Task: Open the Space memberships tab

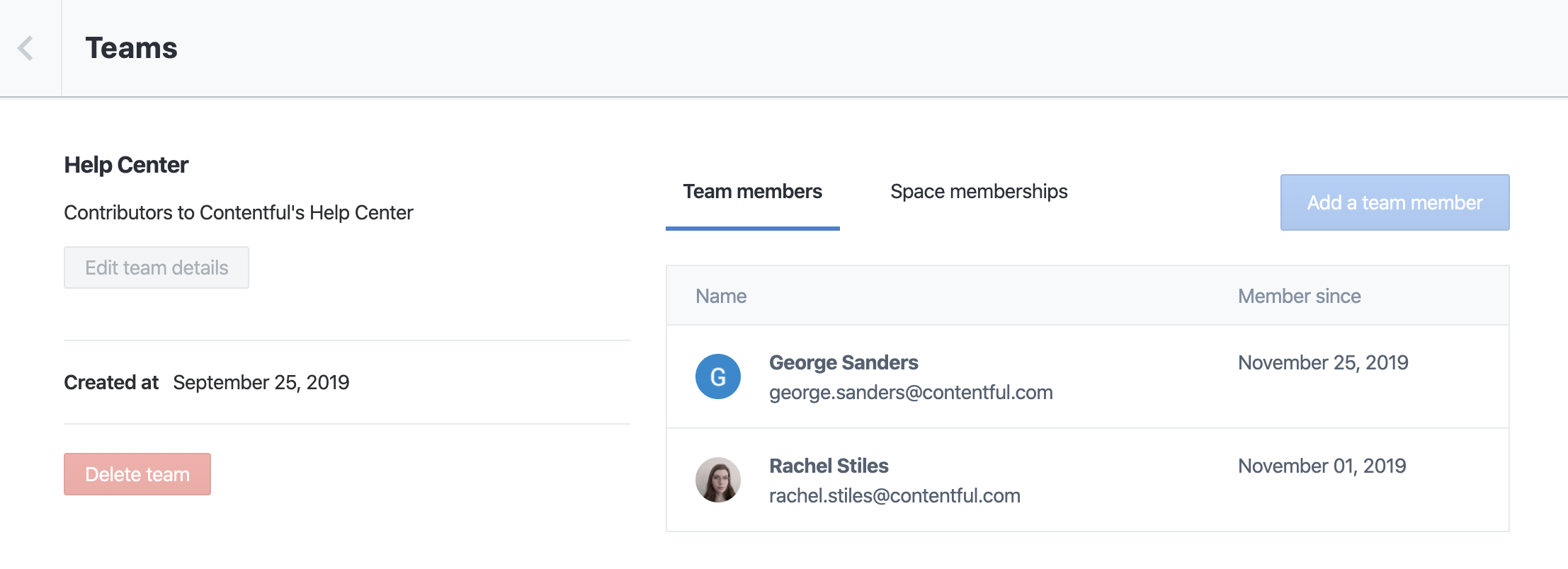Action: [978, 192]
